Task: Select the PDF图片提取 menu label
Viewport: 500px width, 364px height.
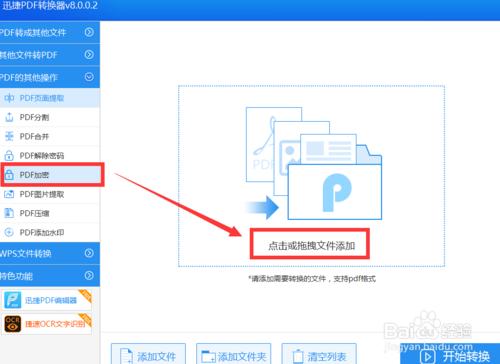Action: point(42,194)
